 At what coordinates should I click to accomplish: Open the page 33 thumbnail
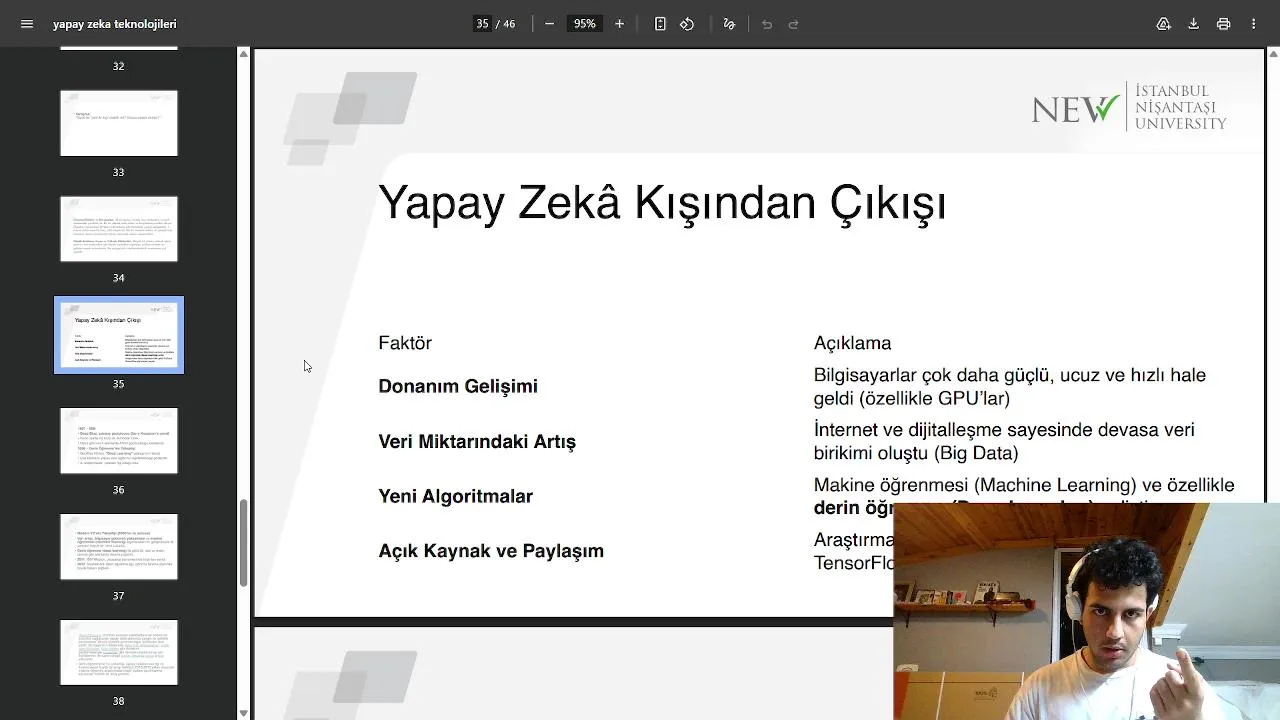point(119,123)
